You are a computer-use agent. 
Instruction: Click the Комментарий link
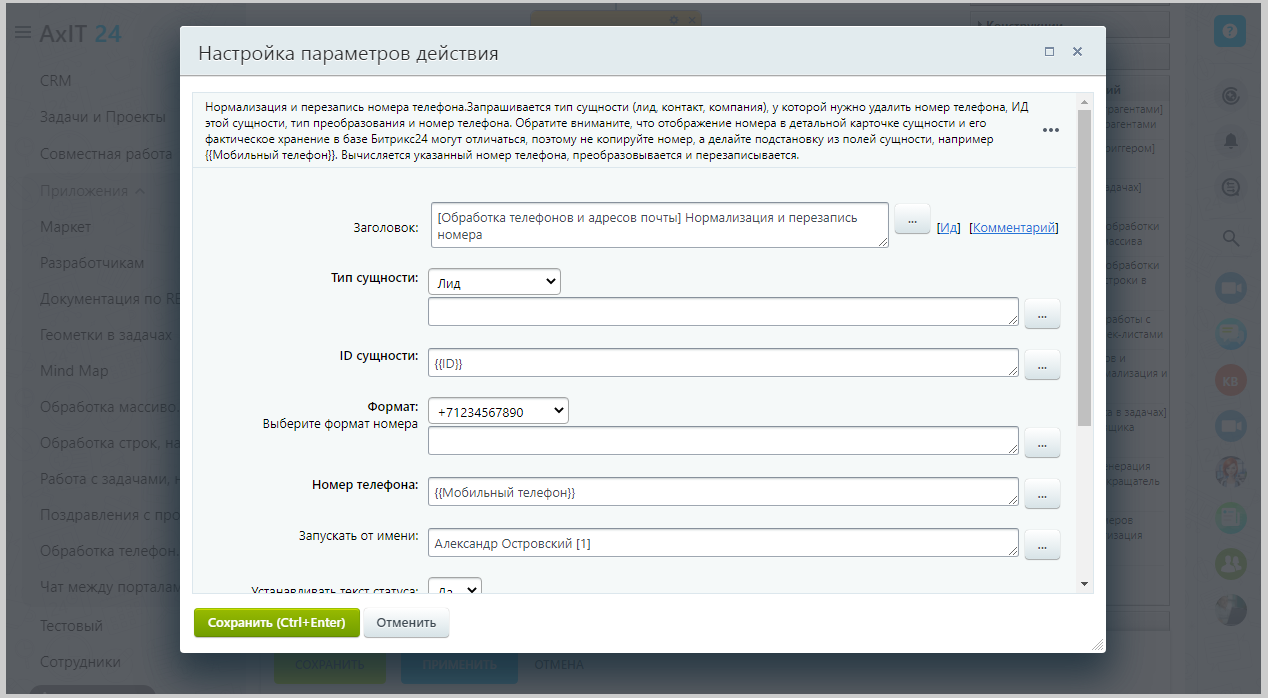point(1014,228)
